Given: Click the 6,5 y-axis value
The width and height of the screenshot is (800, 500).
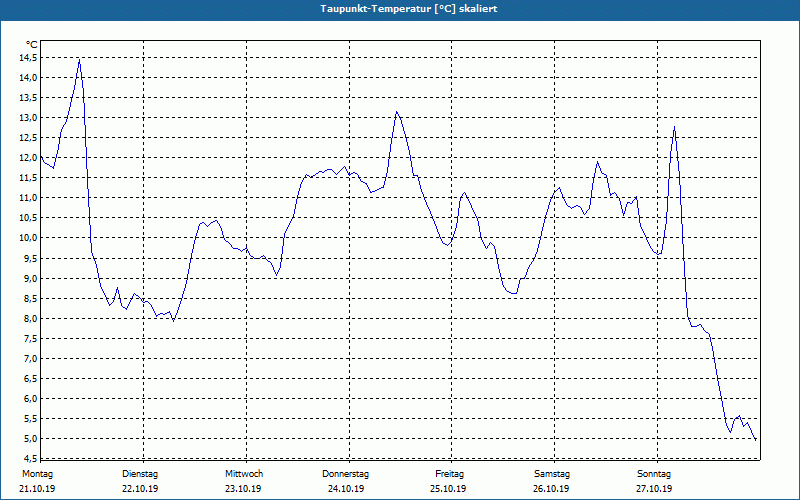Looking at the screenshot, I should pos(31,379).
